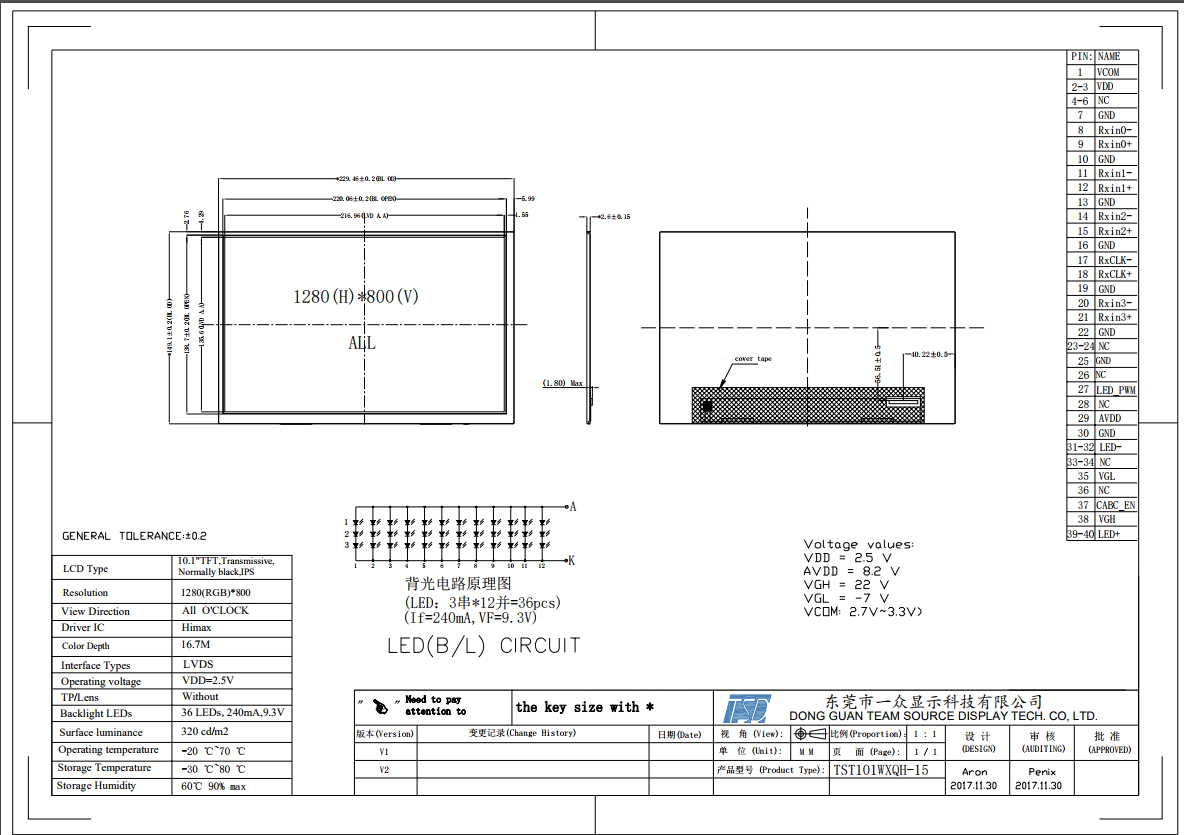
Task: Click the TSD company logo
Action: [748, 708]
